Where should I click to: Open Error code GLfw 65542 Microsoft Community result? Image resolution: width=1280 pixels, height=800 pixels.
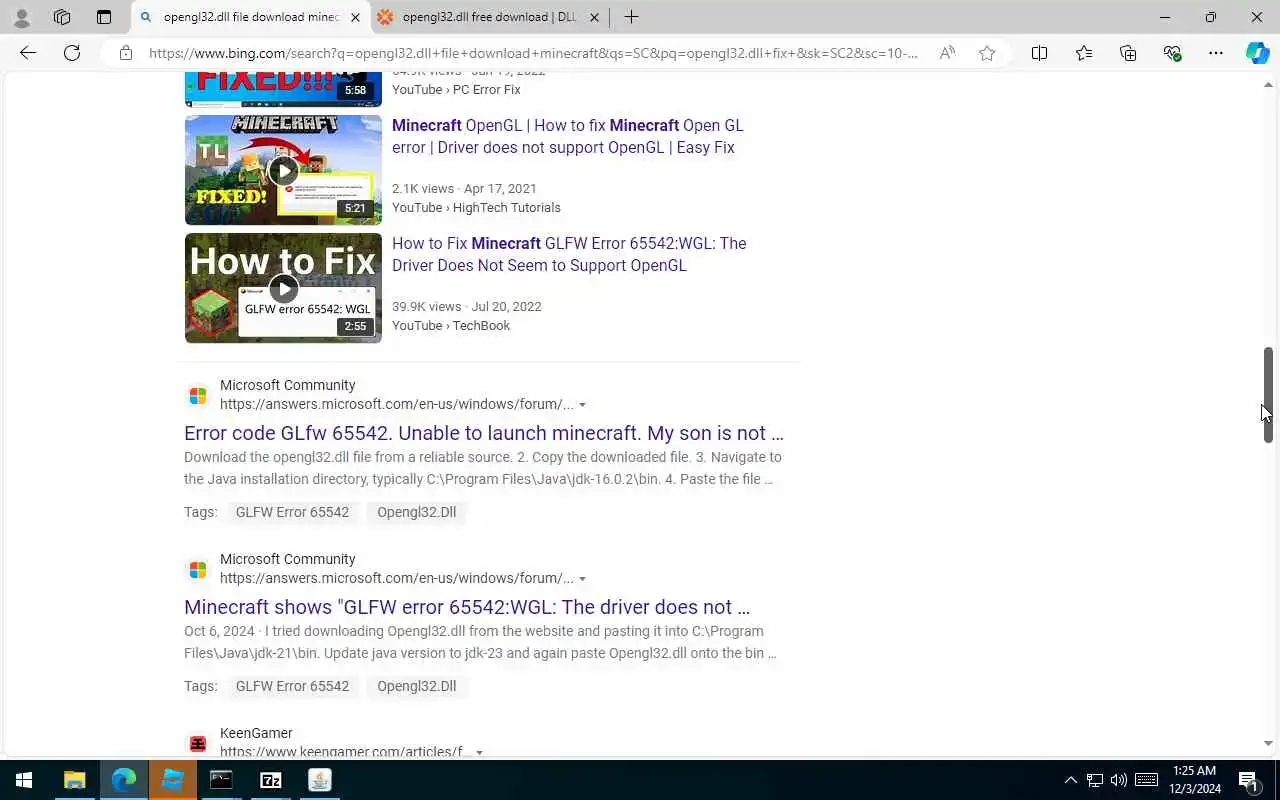tap(484, 433)
